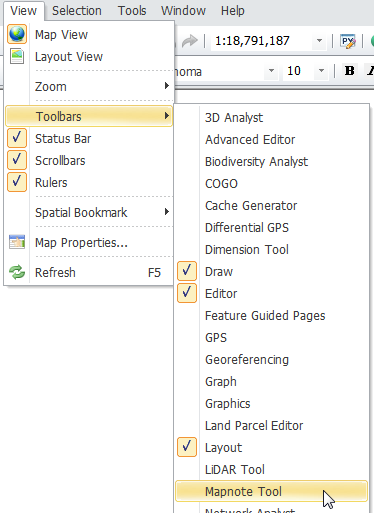This screenshot has height=513, width=374.
Task: Toggle the Bold formatting button
Action: pyautogui.click(x=349, y=71)
